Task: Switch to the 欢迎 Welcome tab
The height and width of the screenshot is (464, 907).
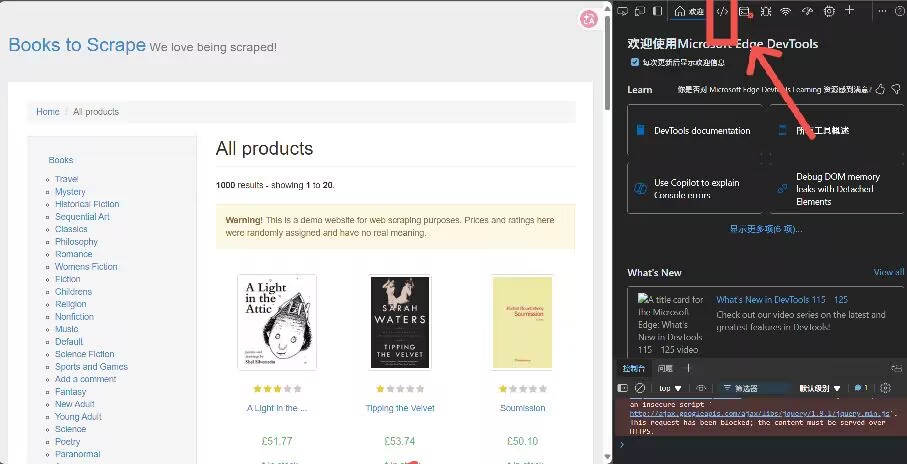Action: pyautogui.click(x=690, y=12)
